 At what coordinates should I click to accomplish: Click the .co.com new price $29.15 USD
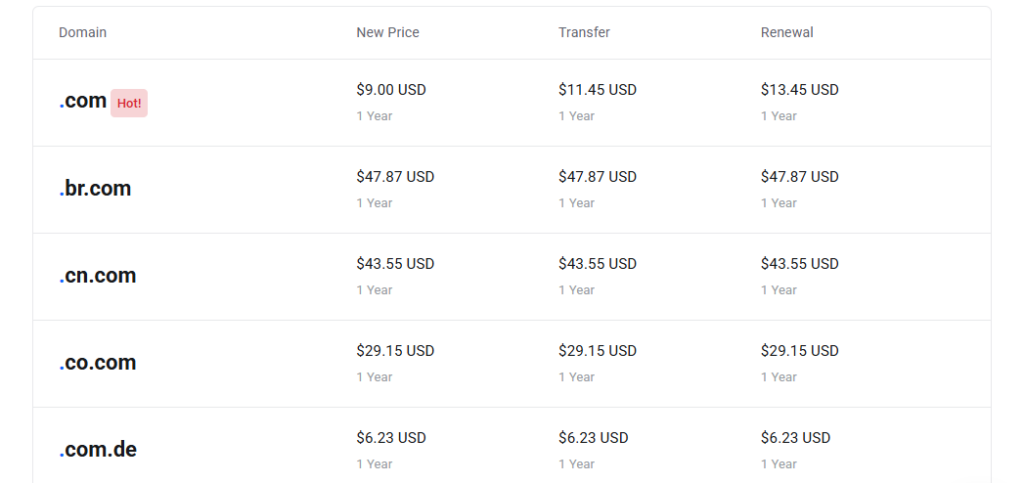(395, 351)
